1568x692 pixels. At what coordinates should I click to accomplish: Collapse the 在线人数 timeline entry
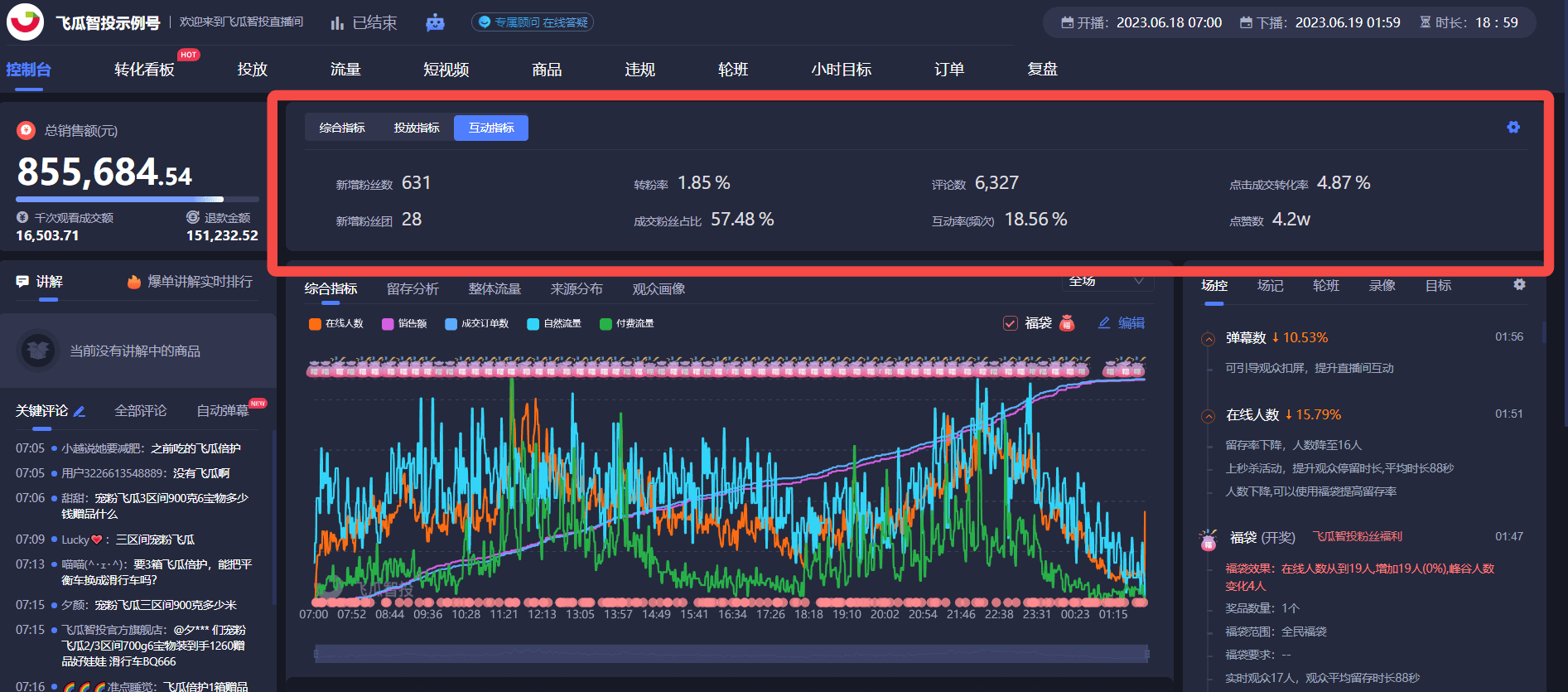click(x=1209, y=415)
